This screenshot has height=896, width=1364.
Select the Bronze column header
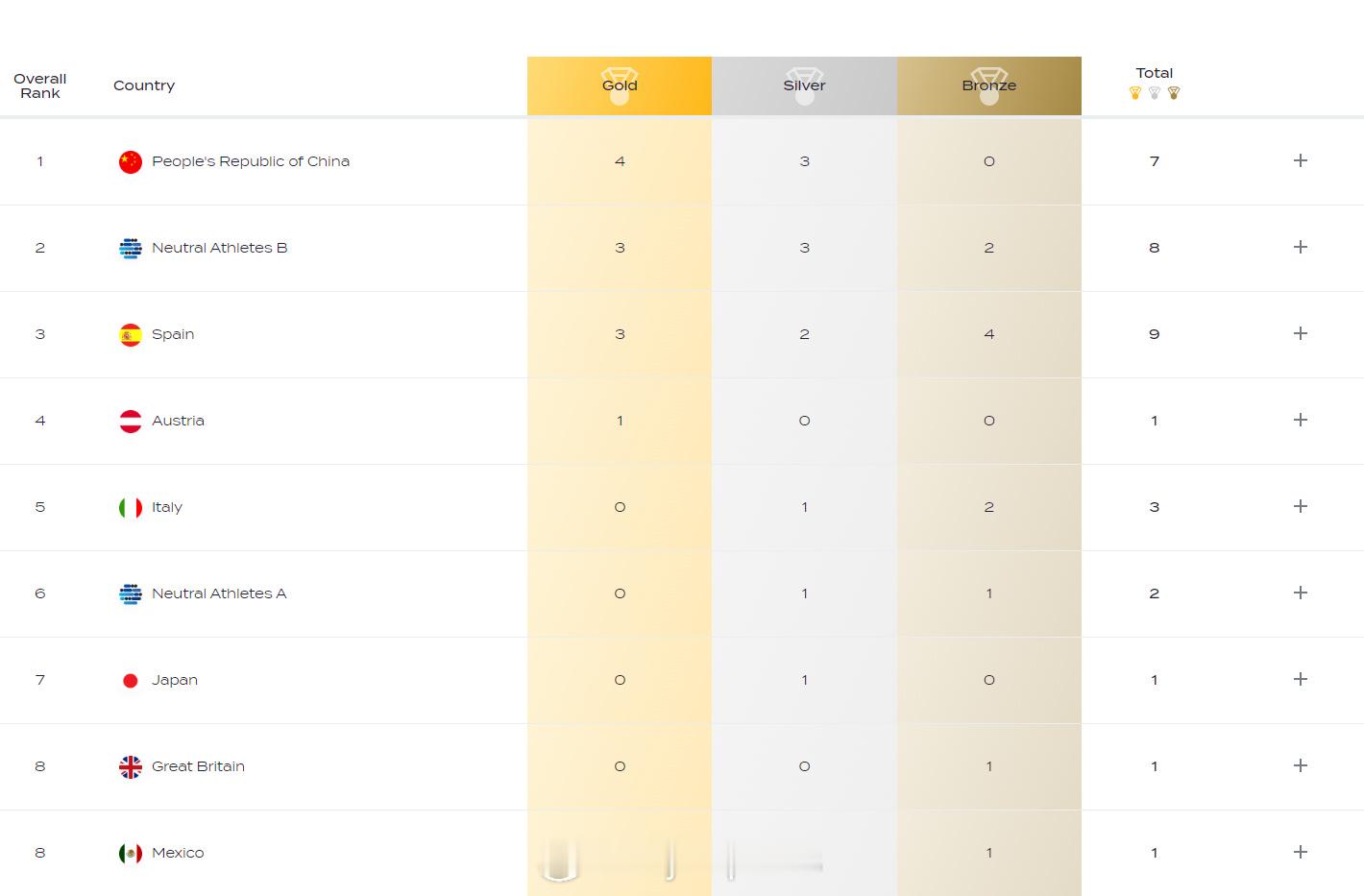tap(989, 85)
